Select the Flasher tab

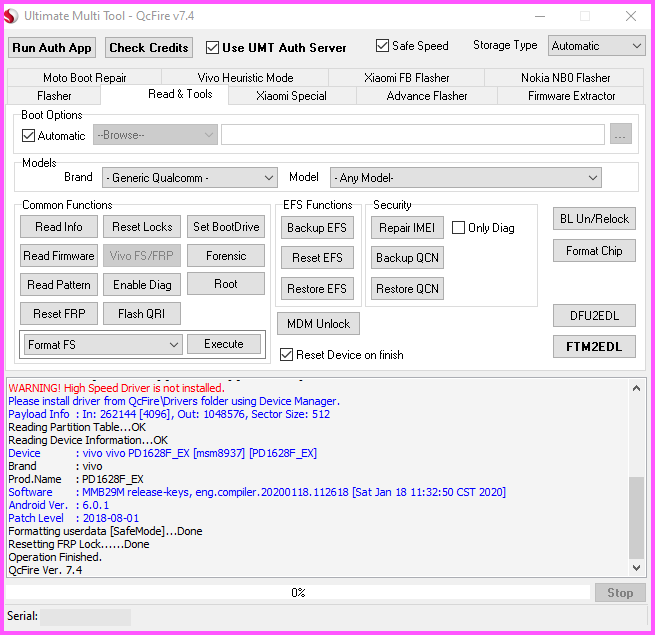[x=54, y=96]
